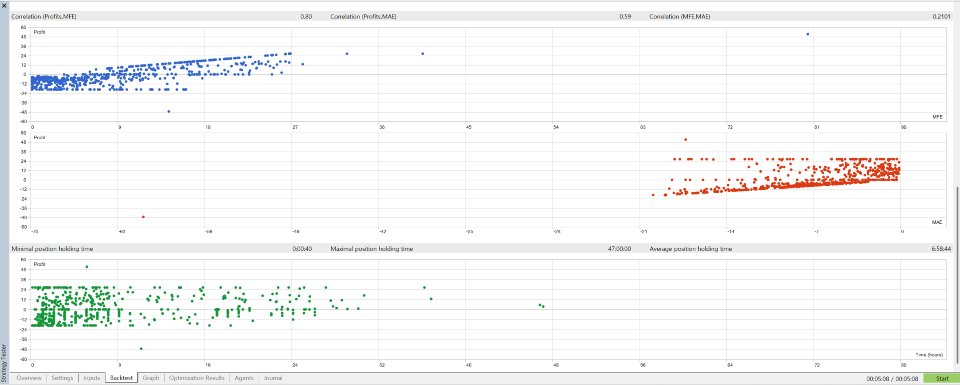
Task: Click the Maximal position holding time label
Action: [x=372, y=249]
